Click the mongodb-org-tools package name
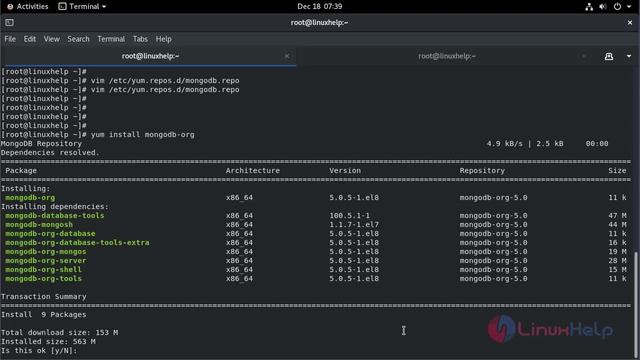 pos(43,278)
